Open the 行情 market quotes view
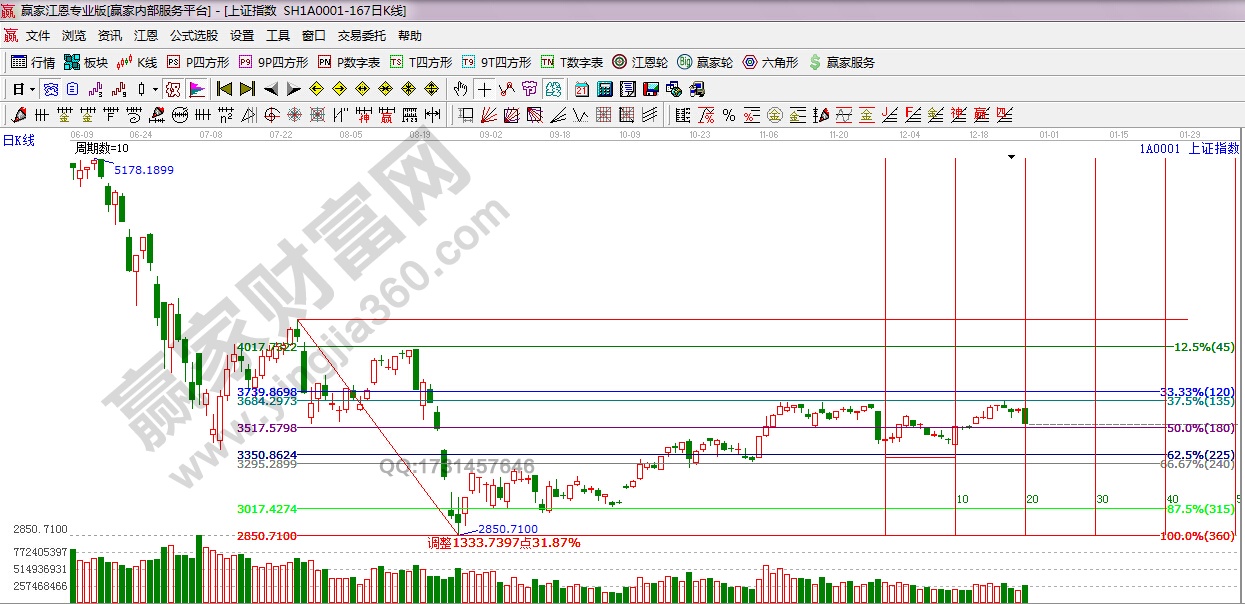Image resolution: width=1245 pixels, height=604 pixels. click(x=33, y=62)
